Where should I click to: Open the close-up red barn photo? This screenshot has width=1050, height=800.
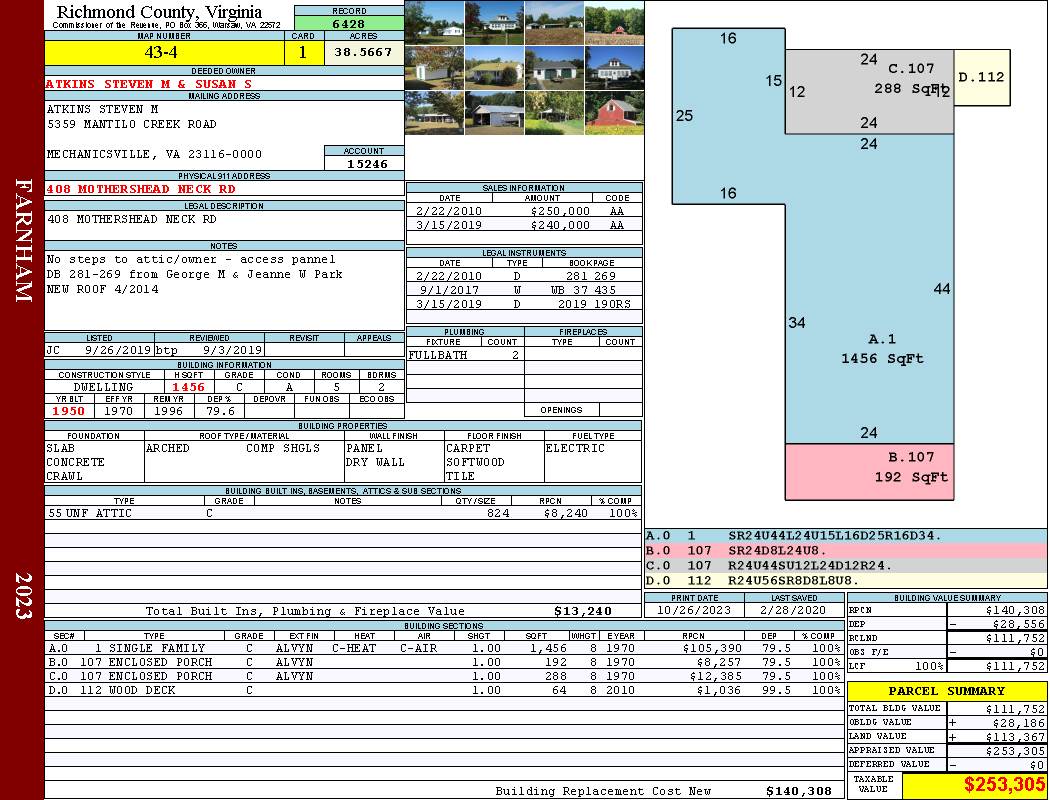(x=614, y=112)
